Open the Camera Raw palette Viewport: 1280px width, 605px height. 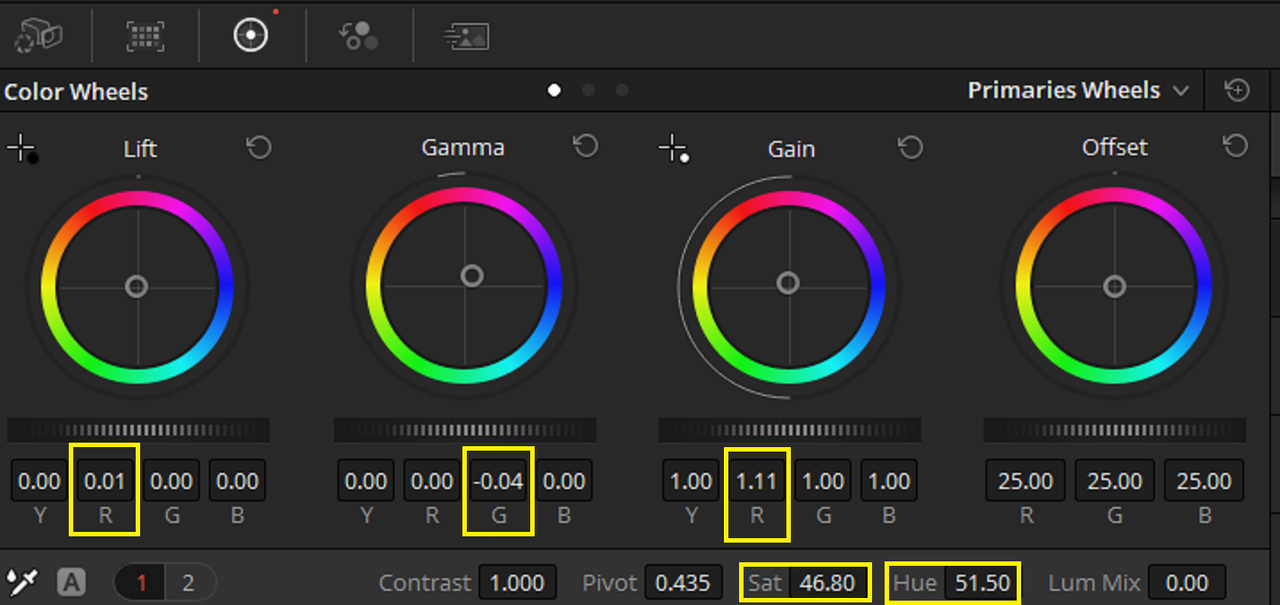(38, 36)
